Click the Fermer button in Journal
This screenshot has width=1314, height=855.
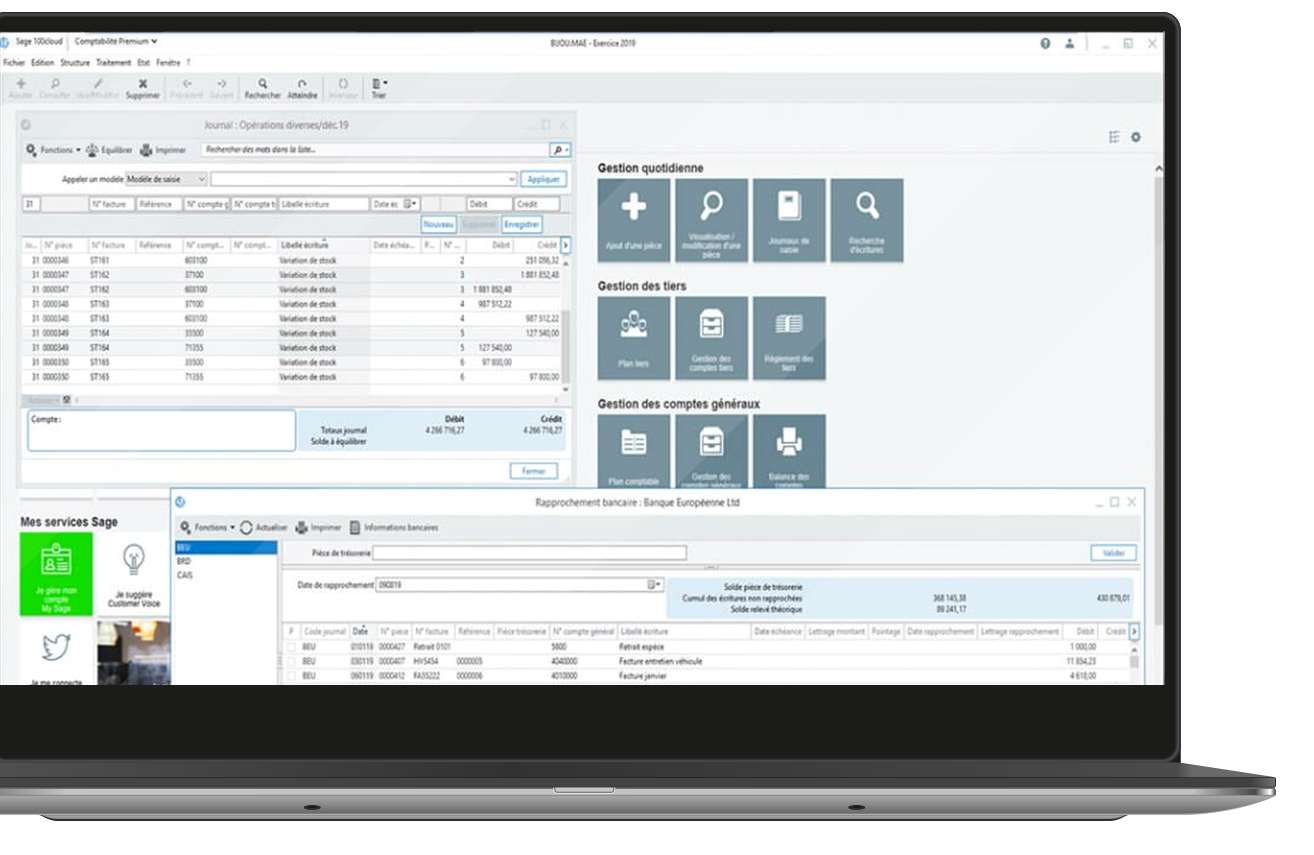pos(533,471)
